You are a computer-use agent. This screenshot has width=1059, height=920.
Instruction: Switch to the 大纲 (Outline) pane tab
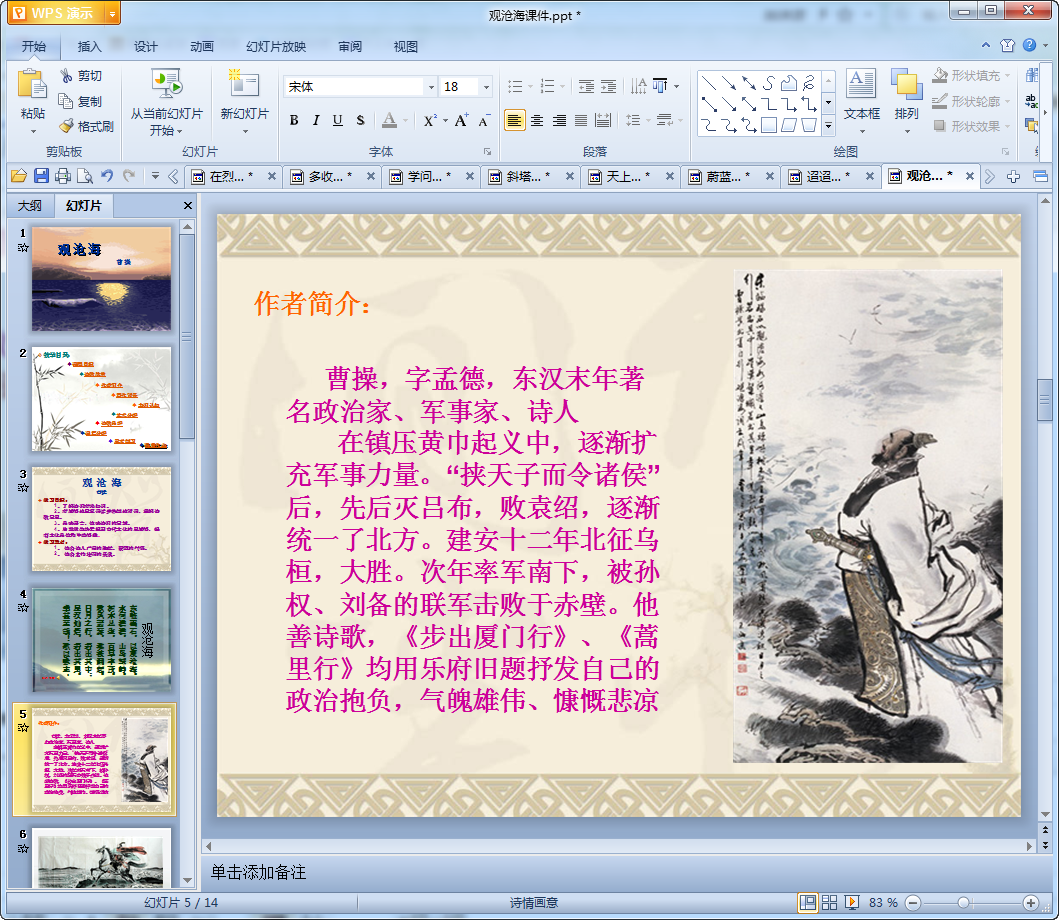pyautogui.click(x=30, y=205)
